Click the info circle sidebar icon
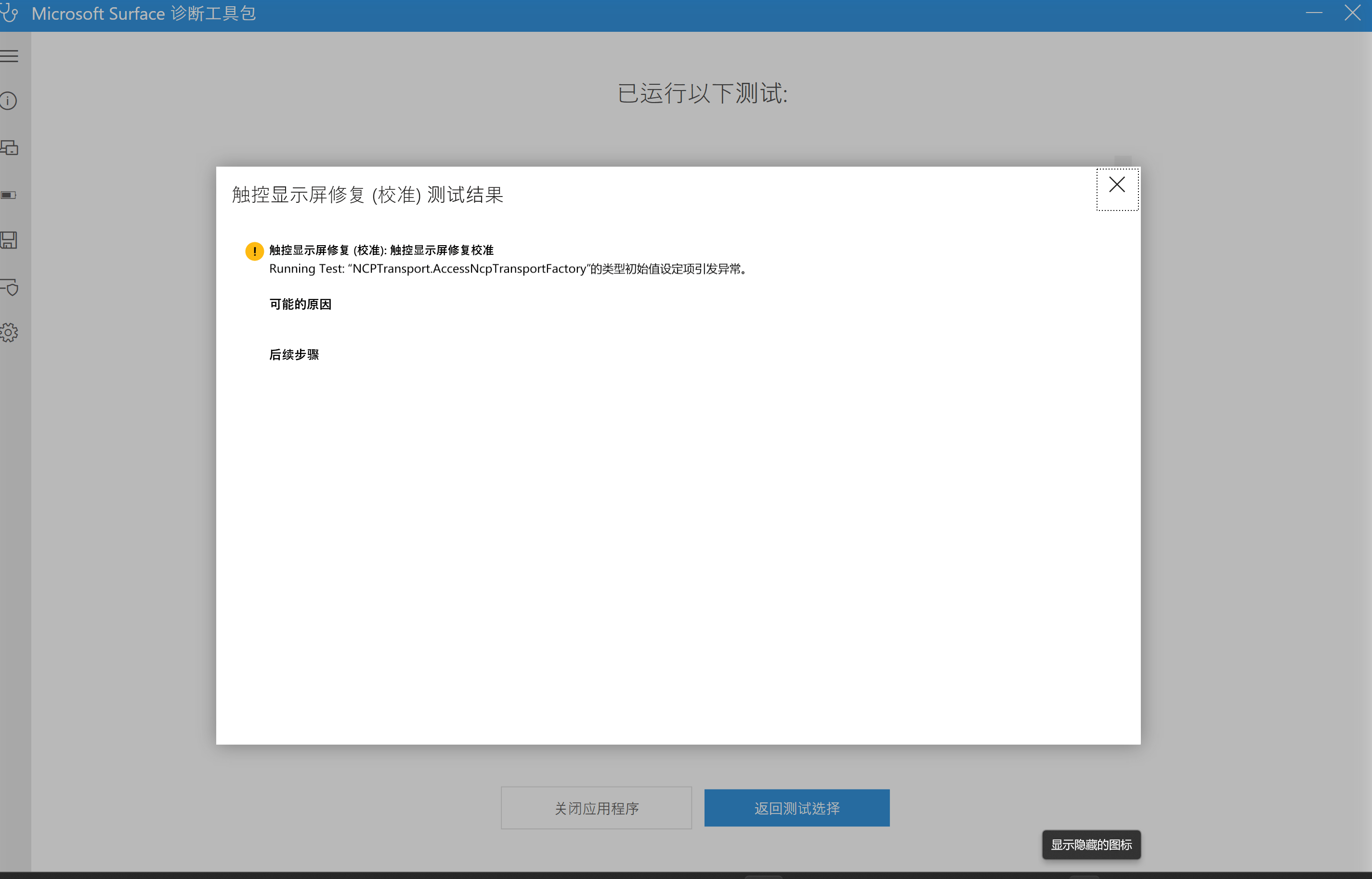The width and height of the screenshot is (1372, 879). 9,101
